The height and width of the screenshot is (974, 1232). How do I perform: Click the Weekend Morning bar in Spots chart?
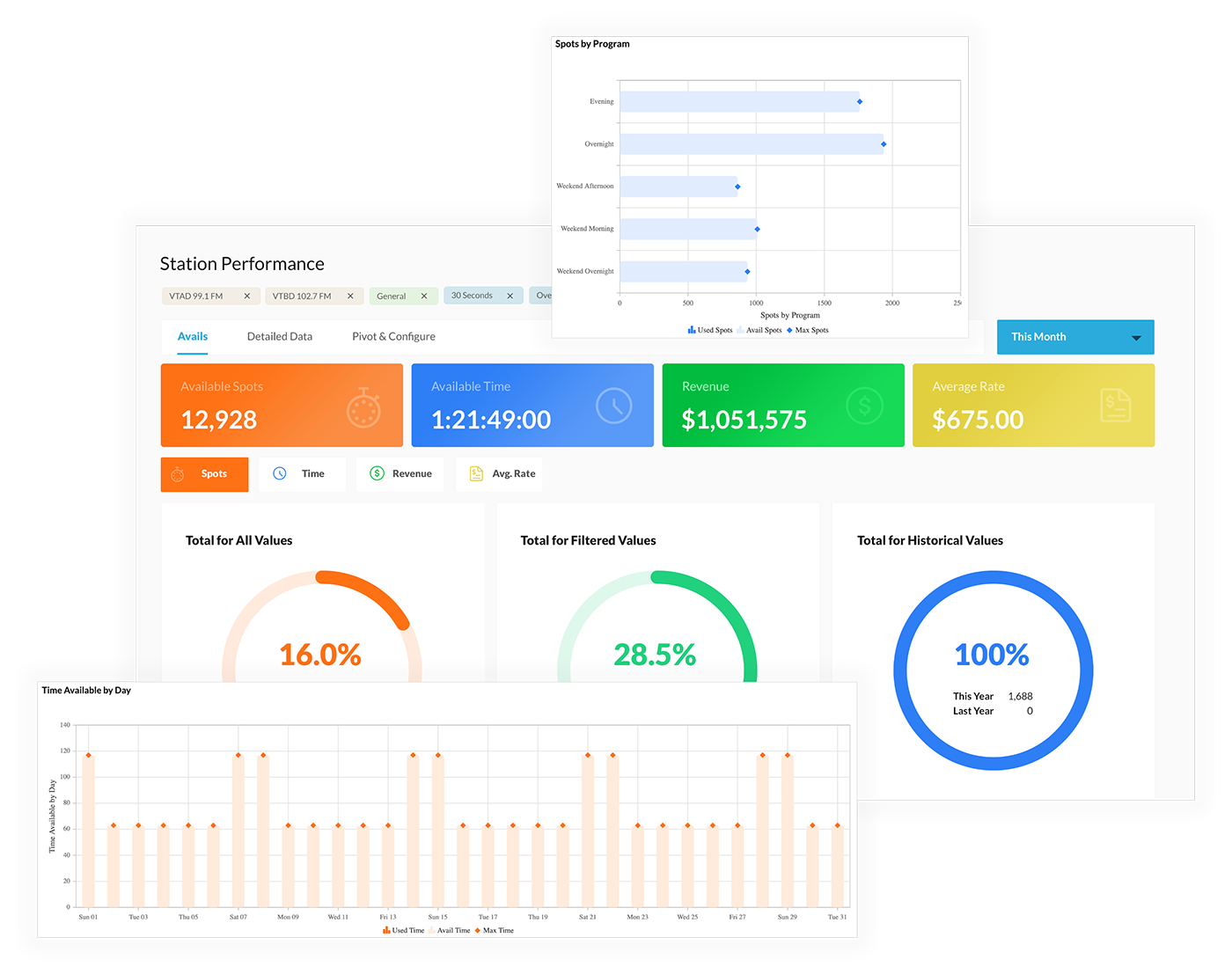tap(688, 229)
